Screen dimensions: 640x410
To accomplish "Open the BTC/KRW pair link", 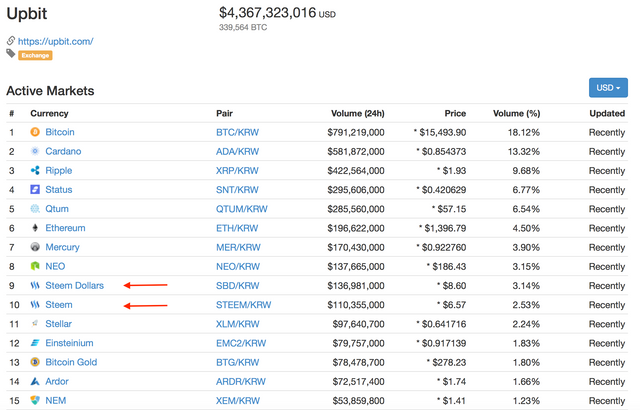I will [238, 132].
